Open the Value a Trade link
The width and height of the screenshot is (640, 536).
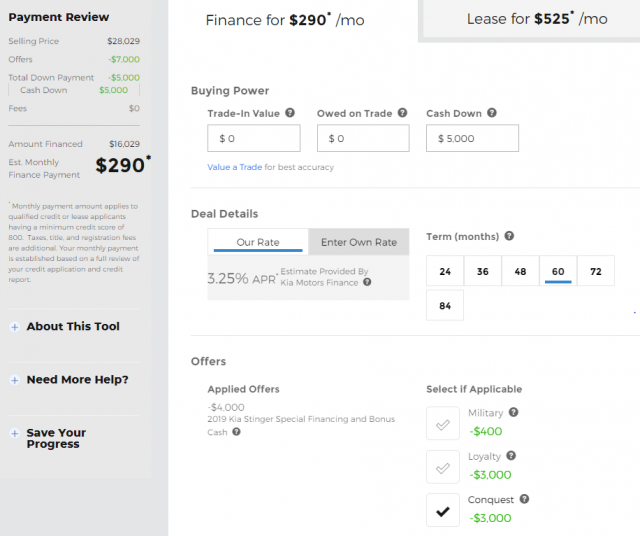point(234,167)
